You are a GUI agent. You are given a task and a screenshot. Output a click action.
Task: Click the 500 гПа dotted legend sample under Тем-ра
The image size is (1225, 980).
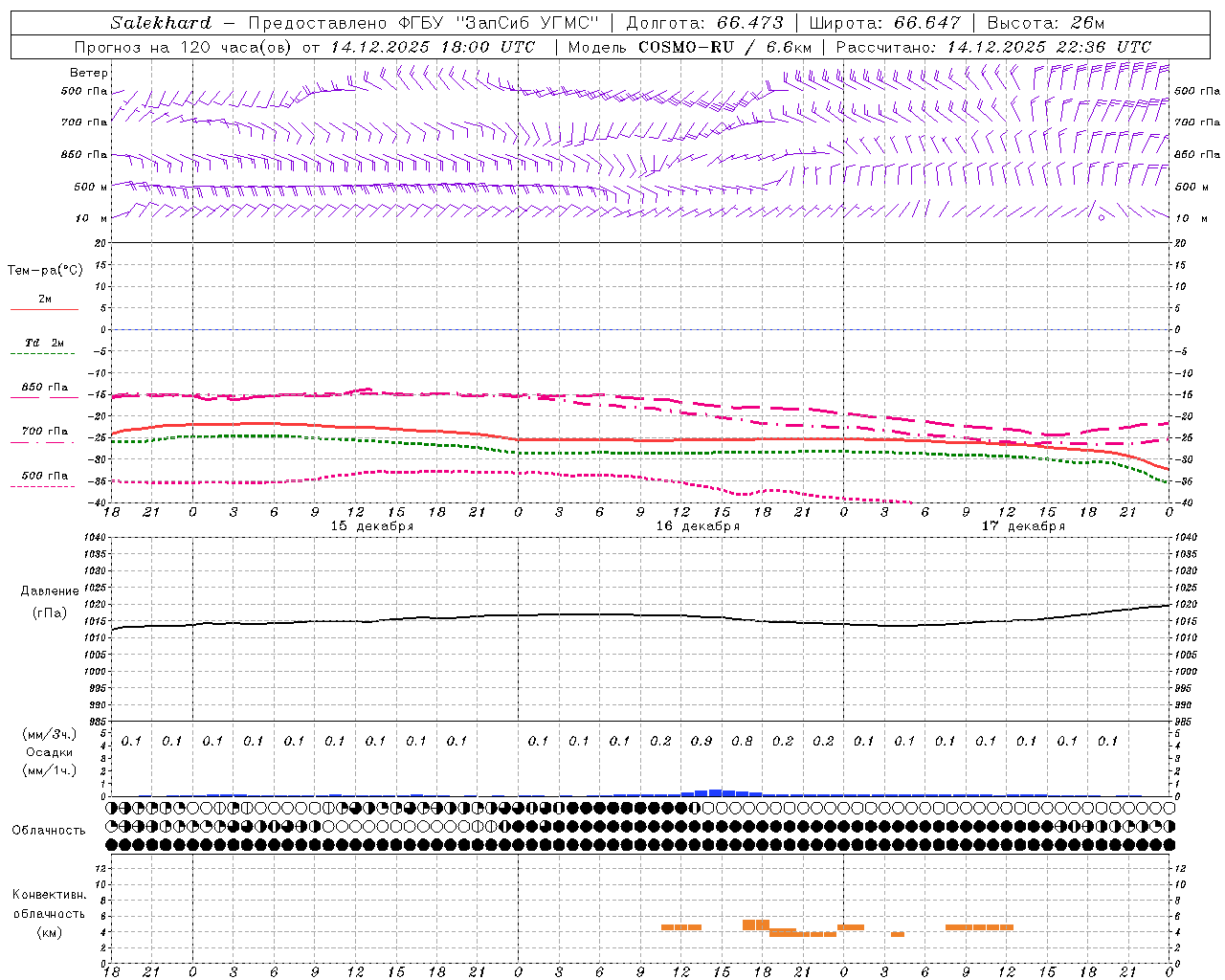click(x=42, y=486)
